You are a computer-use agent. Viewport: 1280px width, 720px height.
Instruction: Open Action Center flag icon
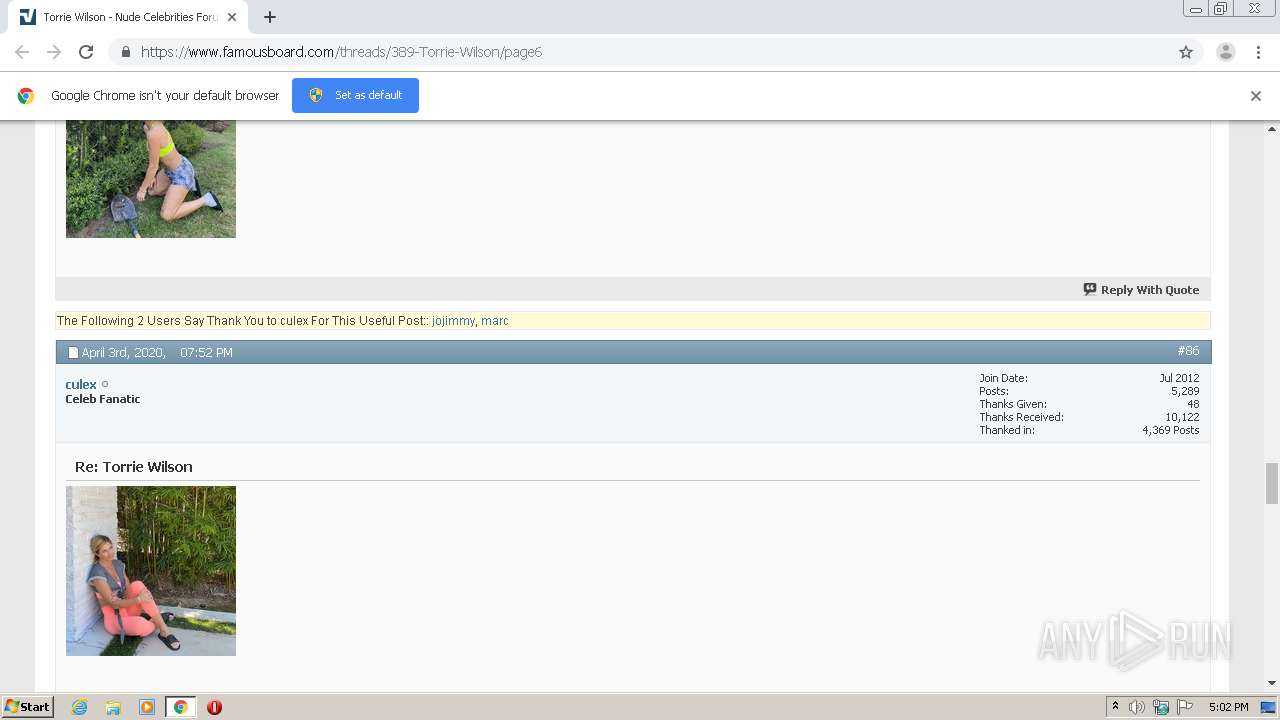point(1185,707)
